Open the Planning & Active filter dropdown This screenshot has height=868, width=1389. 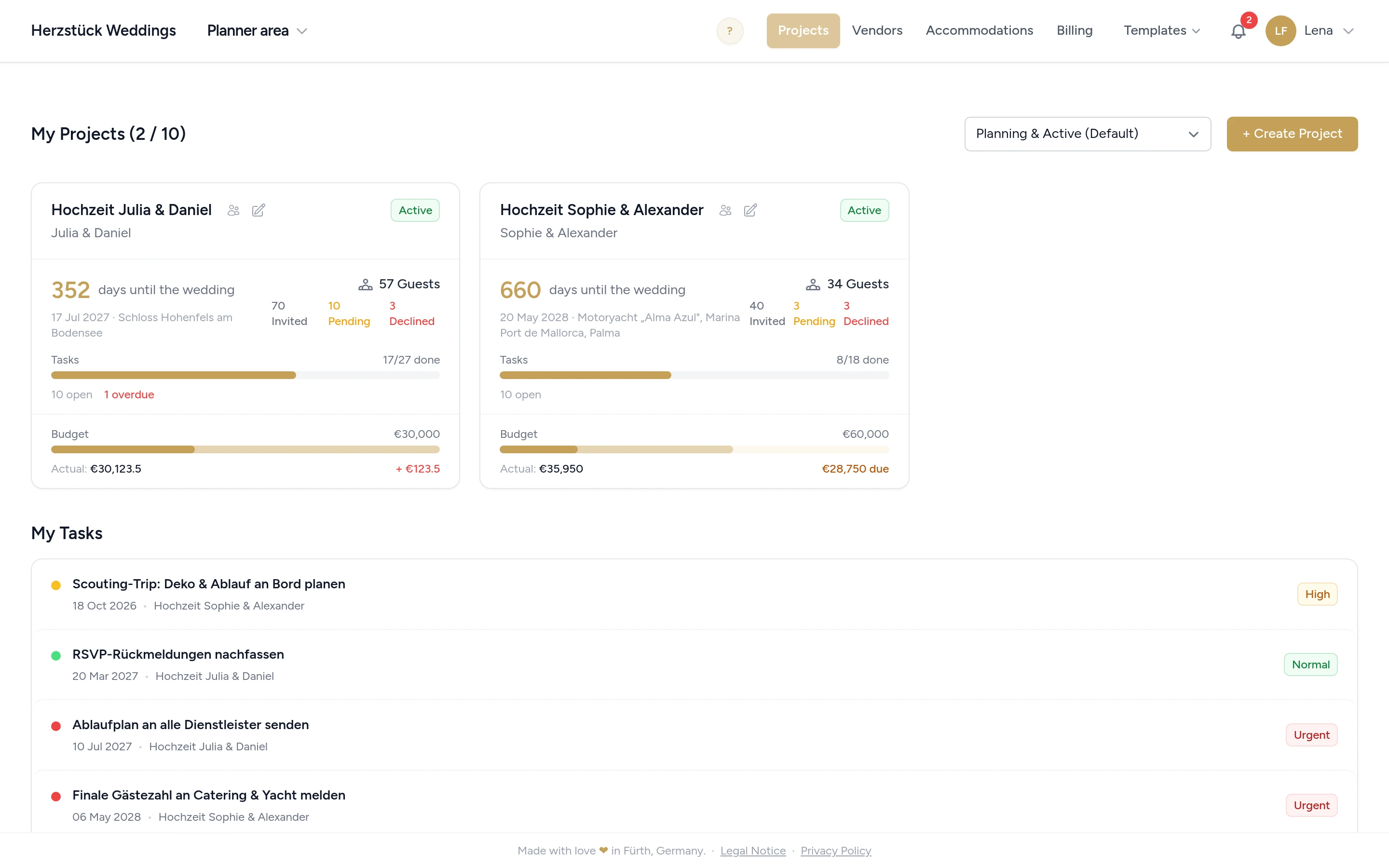point(1088,135)
